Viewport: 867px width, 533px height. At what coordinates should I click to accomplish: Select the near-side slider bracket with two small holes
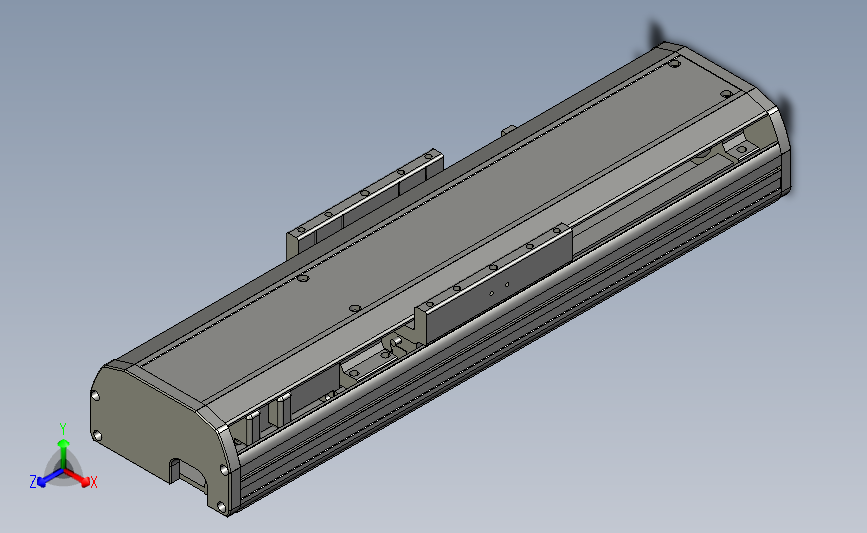[x=494, y=286]
